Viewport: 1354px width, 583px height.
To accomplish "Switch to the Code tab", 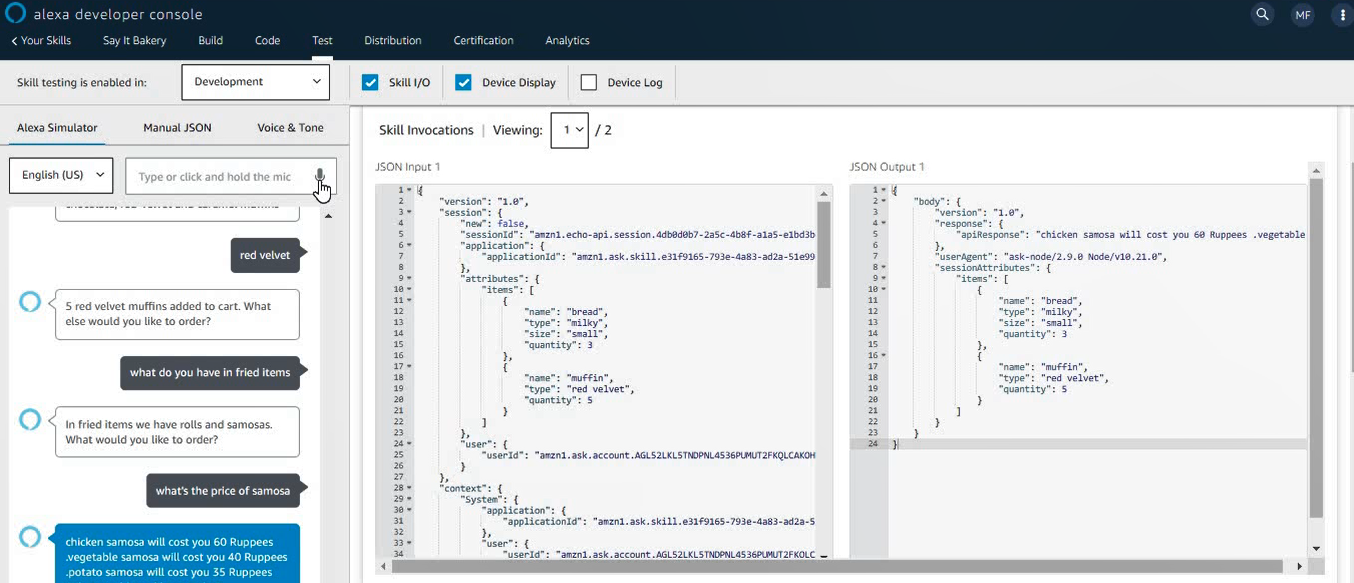I will point(267,41).
